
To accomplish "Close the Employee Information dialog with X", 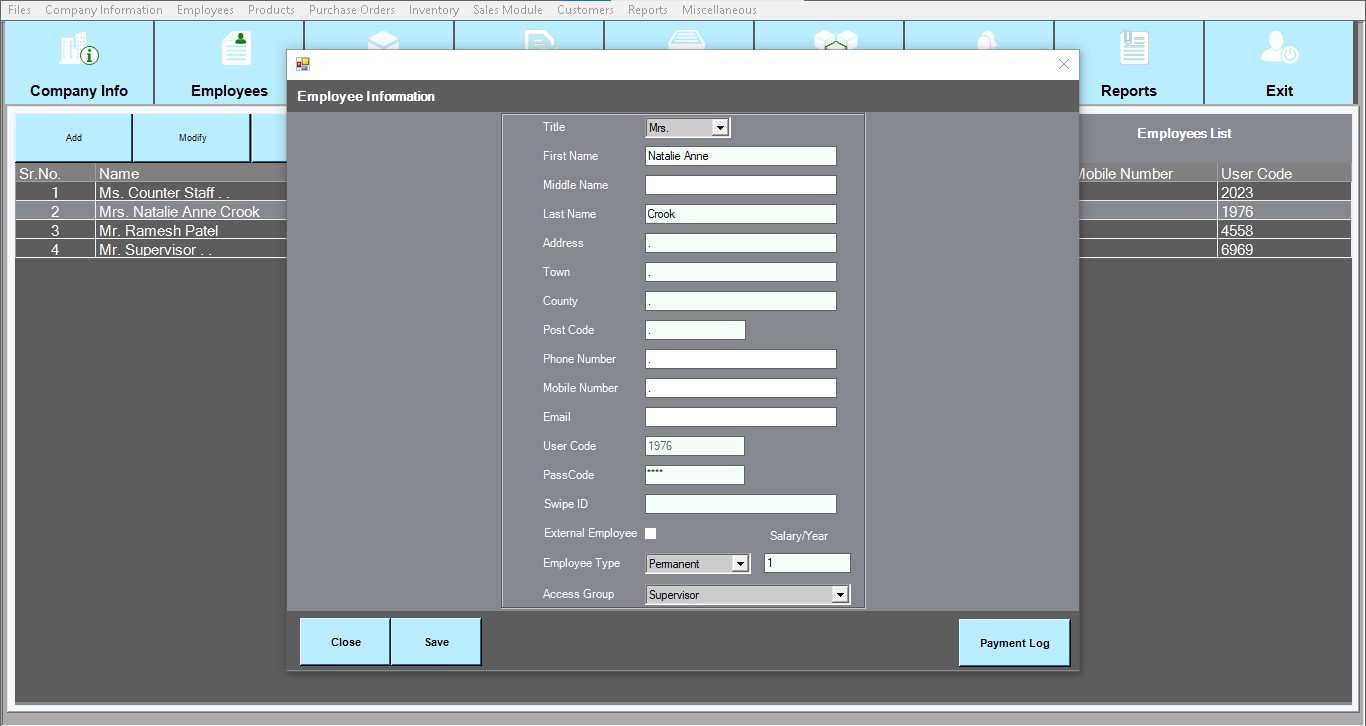I will [x=1063, y=64].
